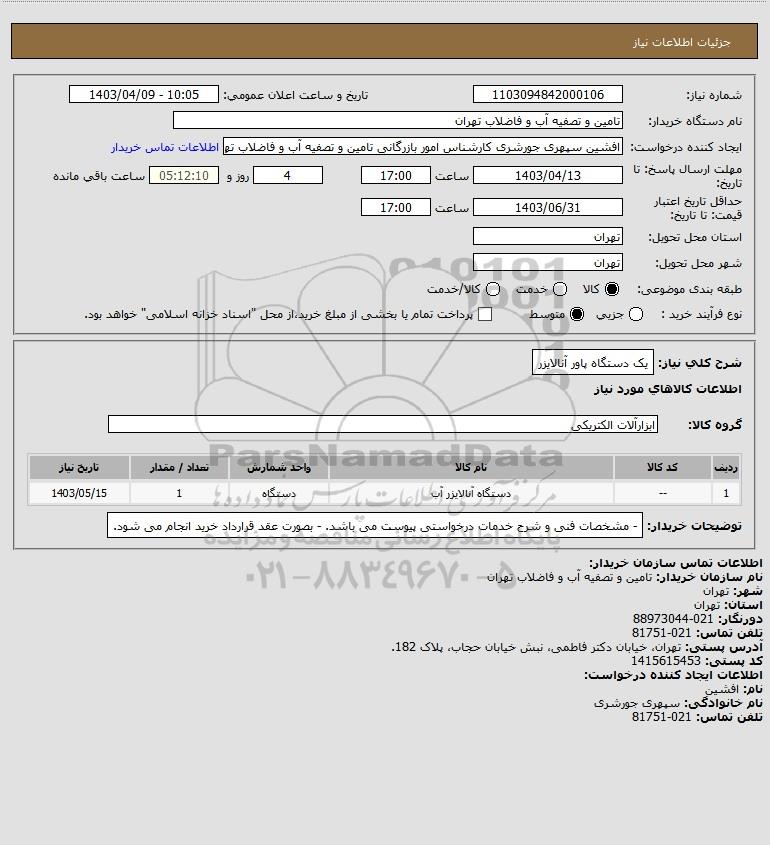Choose the جزیی purchase process radio
770x845 pixels.
pos(636,314)
